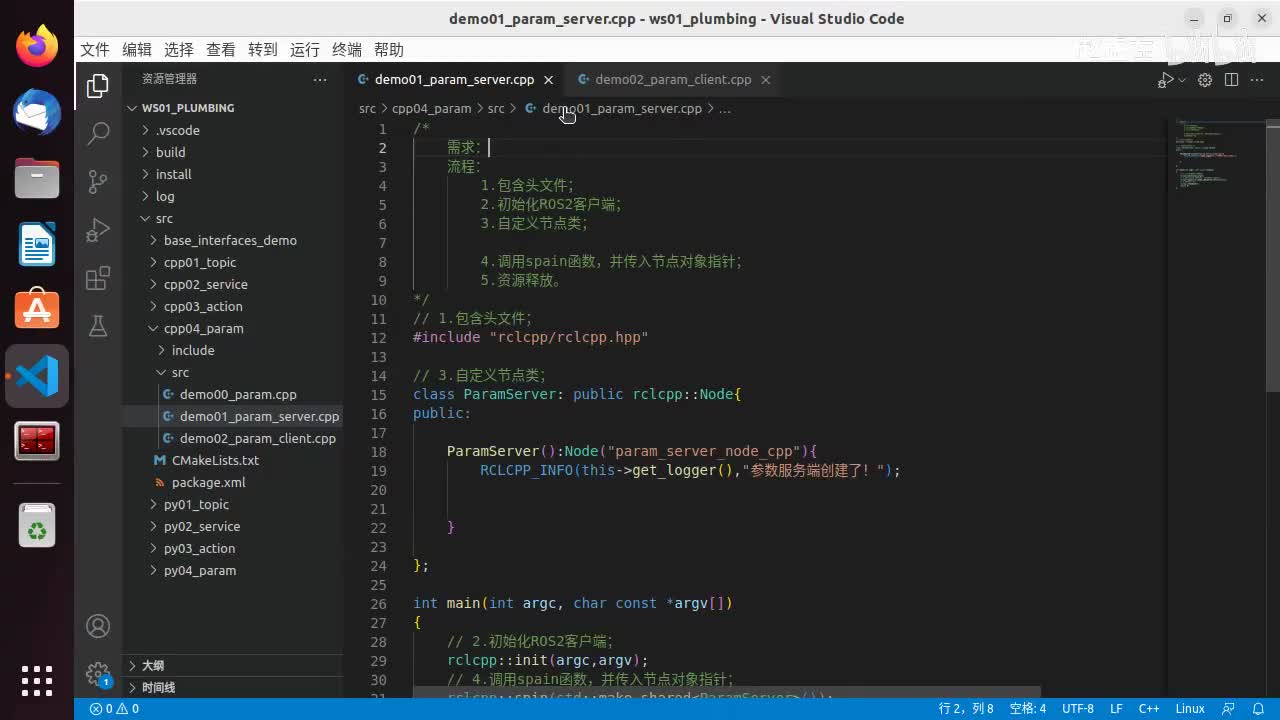Expand the py04_param folder

click(233, 570)
